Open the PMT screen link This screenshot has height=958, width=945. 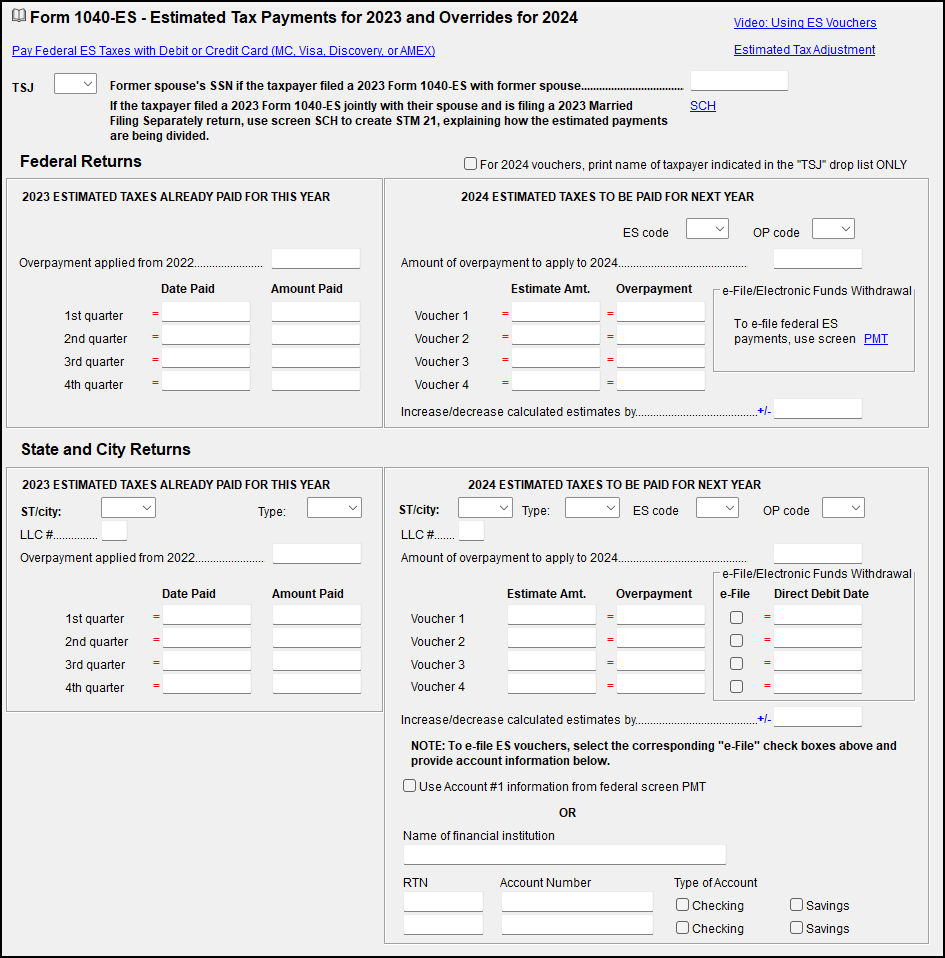click(x=875, y=338)
